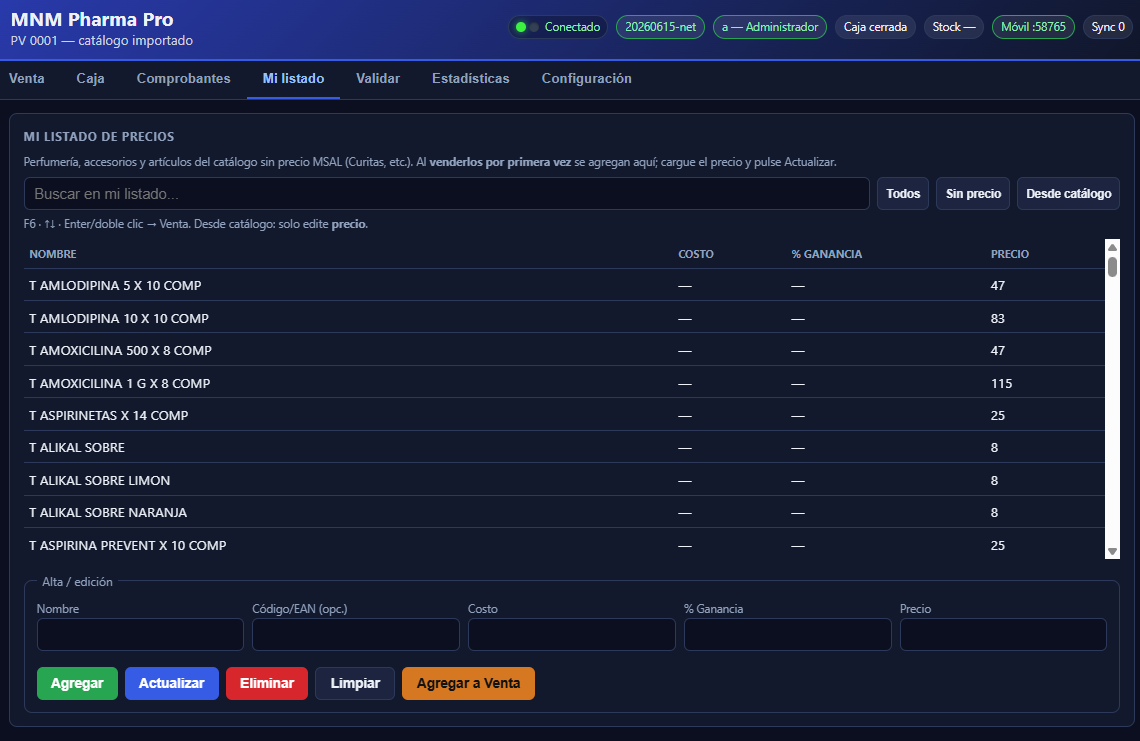Viewport: 1140px width, 741px height.
Task: Click the orange Agregar a Venta button
Action: click(468, 684)
